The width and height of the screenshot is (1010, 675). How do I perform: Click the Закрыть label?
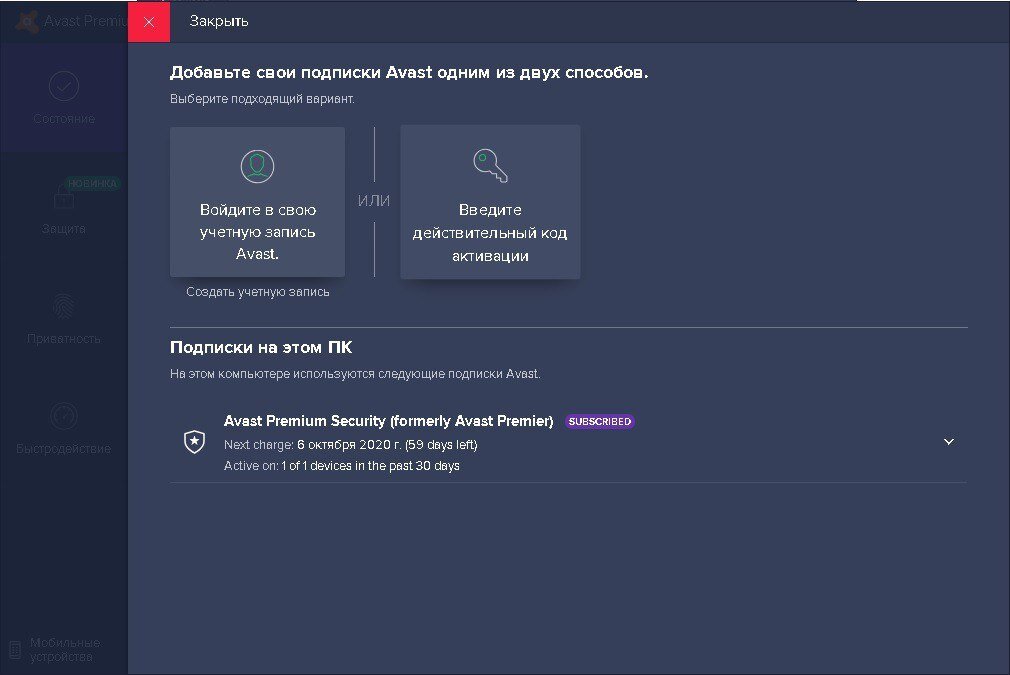[218, 21]
